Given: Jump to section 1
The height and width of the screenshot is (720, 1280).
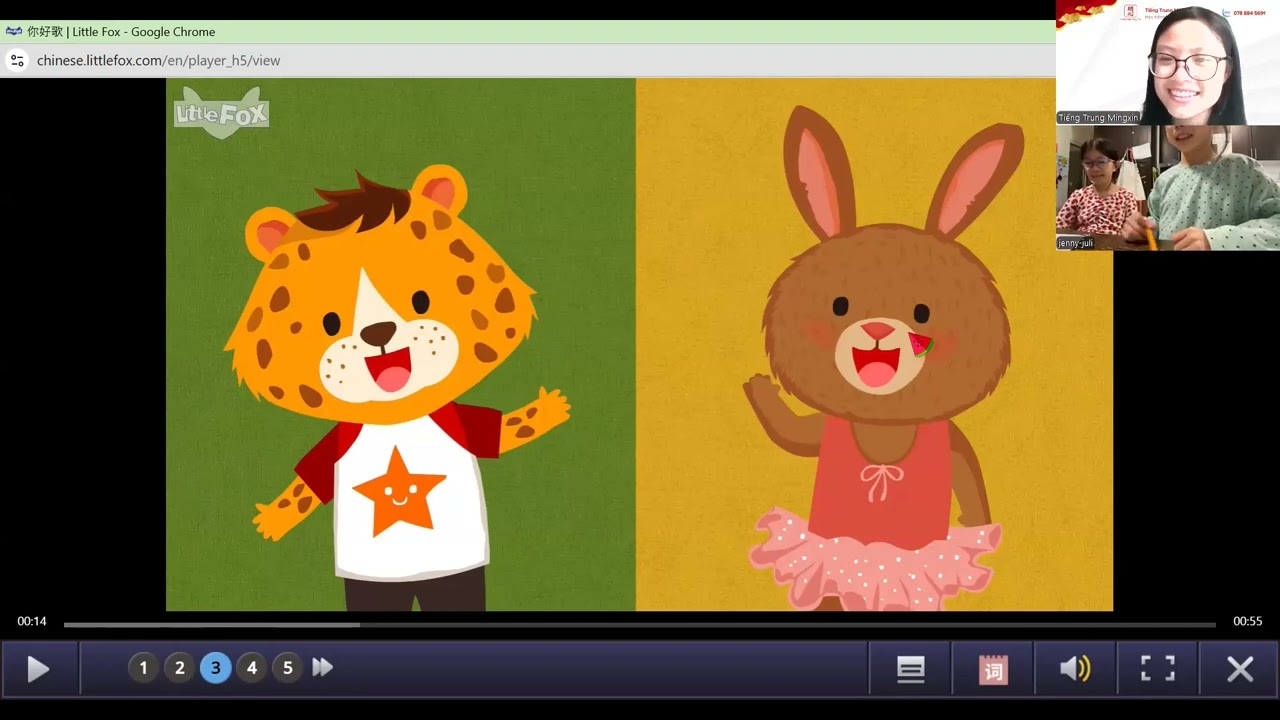Looking at the screenshot, I should click(143, 668).
